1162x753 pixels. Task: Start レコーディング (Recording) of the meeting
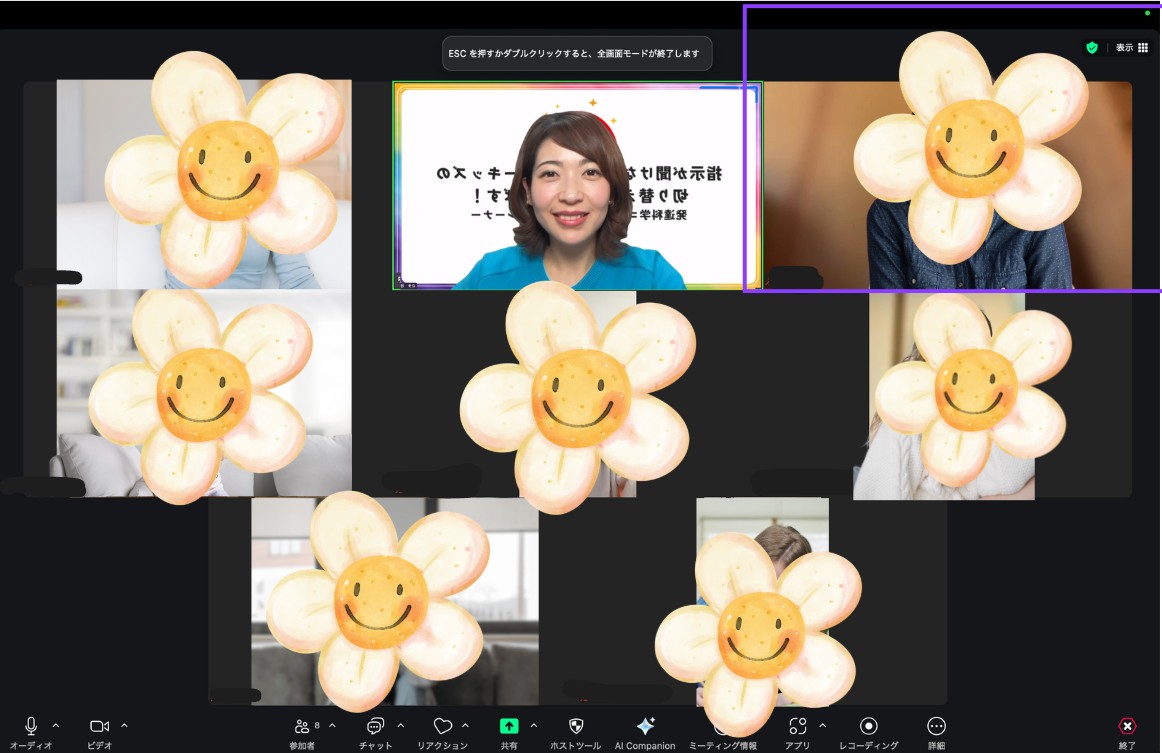click(x=868, y=727)
